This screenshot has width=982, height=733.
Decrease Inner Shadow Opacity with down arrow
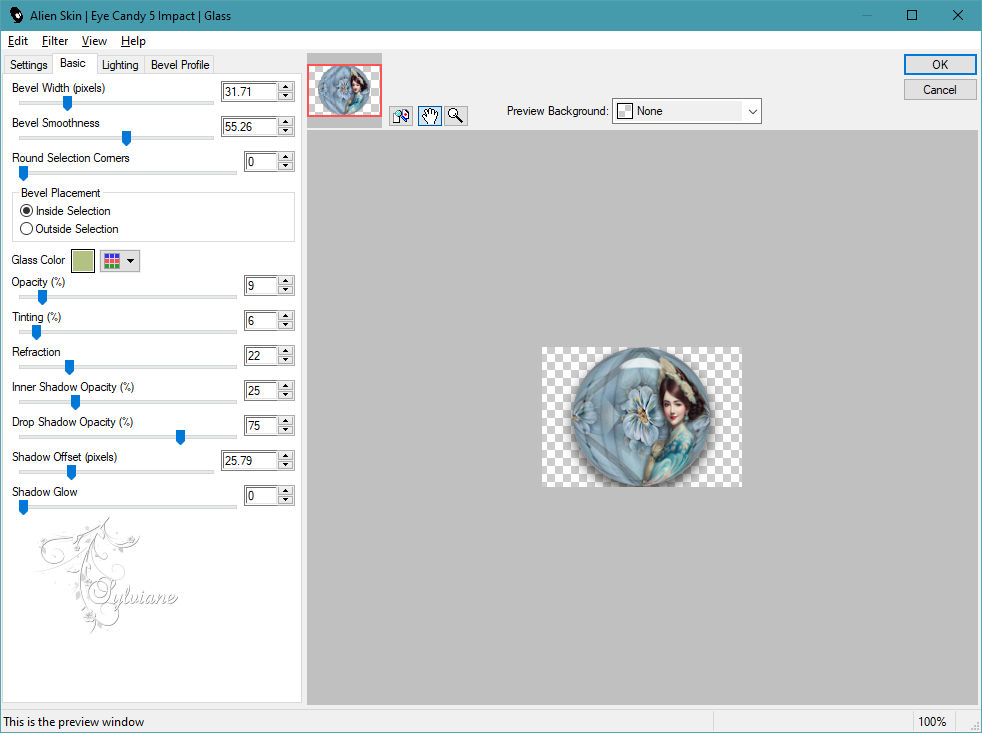click(286, 395)
